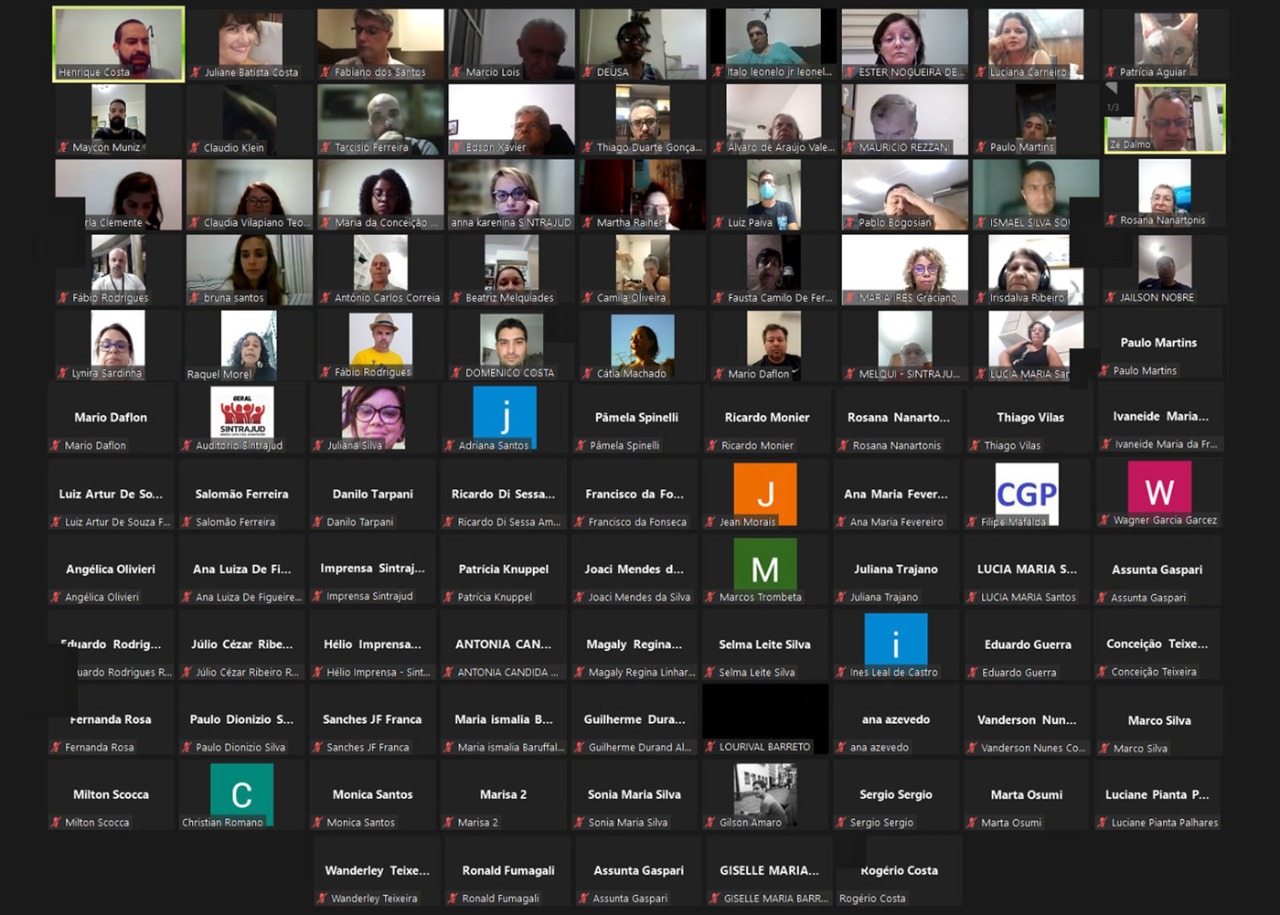Select Marcos Trombeta's green M avatar
This screenshot has width=1280, height=915.
pos(765,566)
